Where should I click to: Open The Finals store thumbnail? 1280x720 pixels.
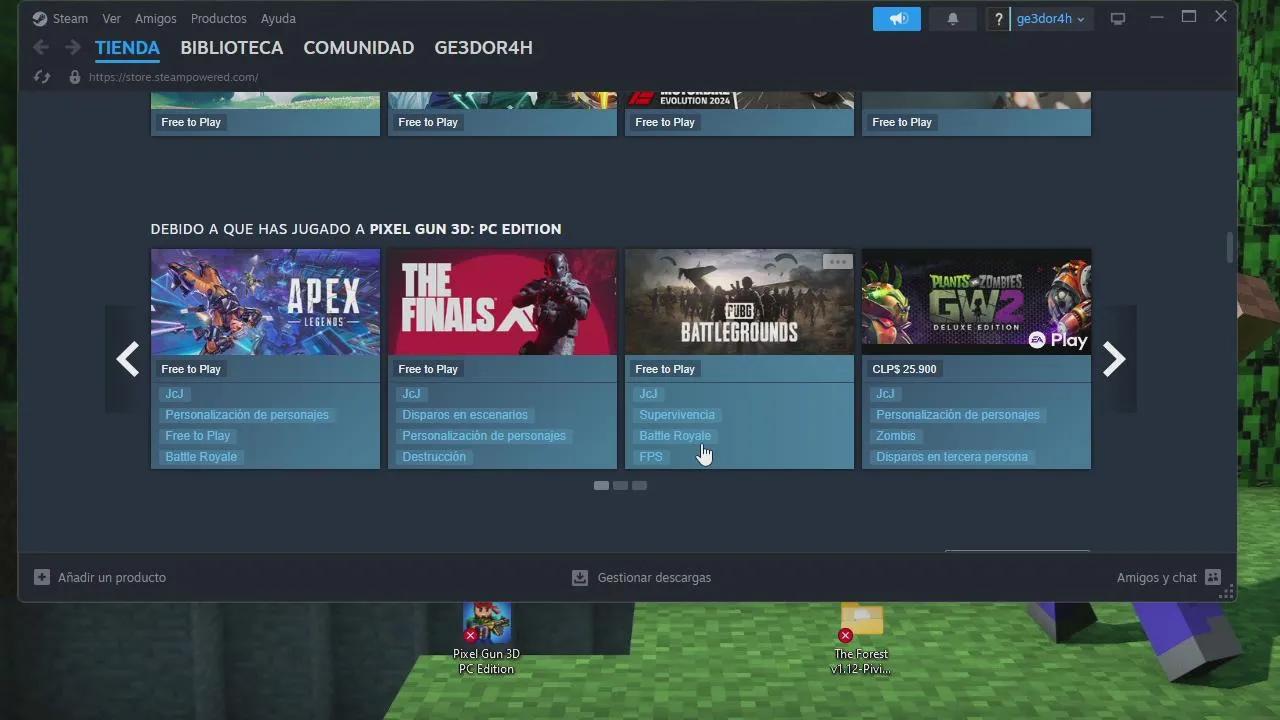tap(502, 302)
